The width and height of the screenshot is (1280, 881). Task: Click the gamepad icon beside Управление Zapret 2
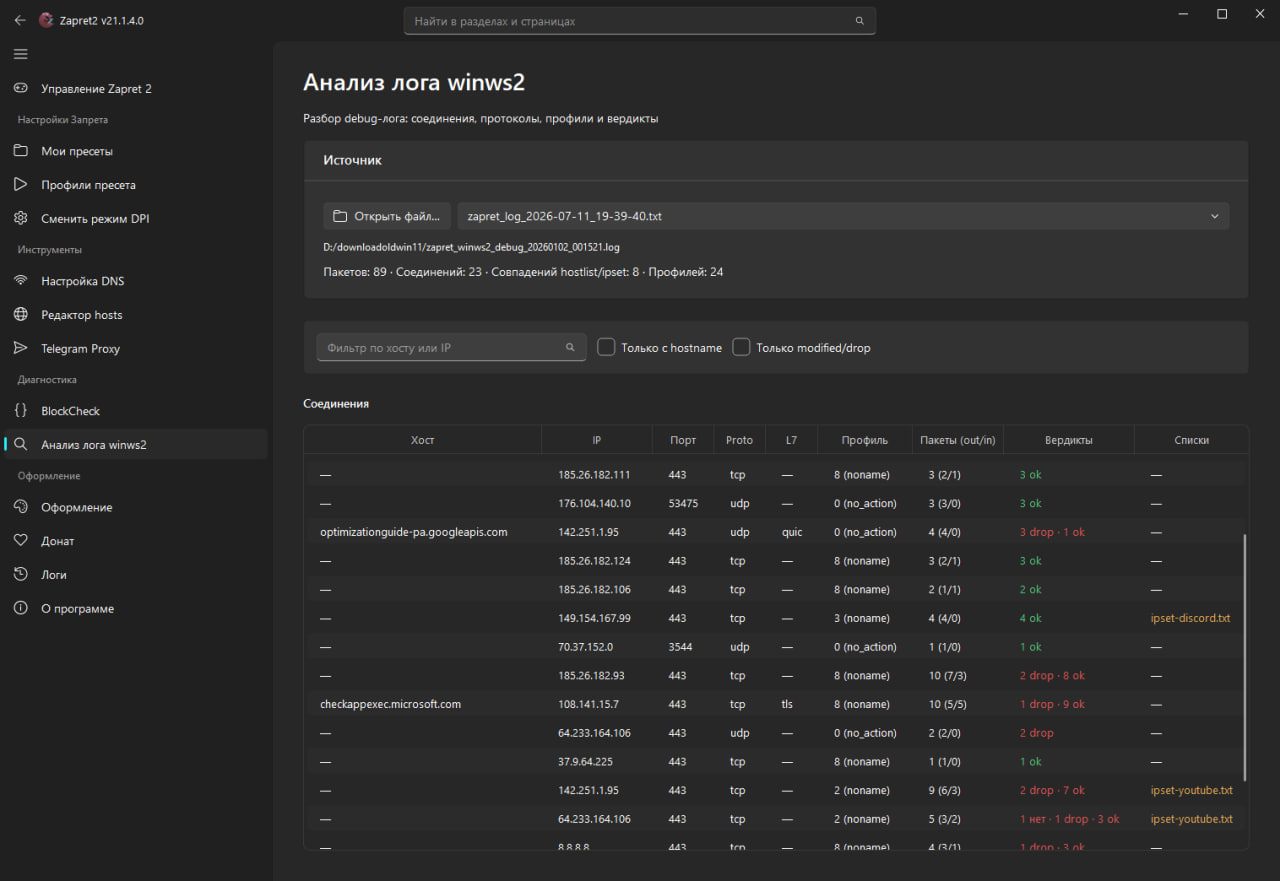pos(20,88)
